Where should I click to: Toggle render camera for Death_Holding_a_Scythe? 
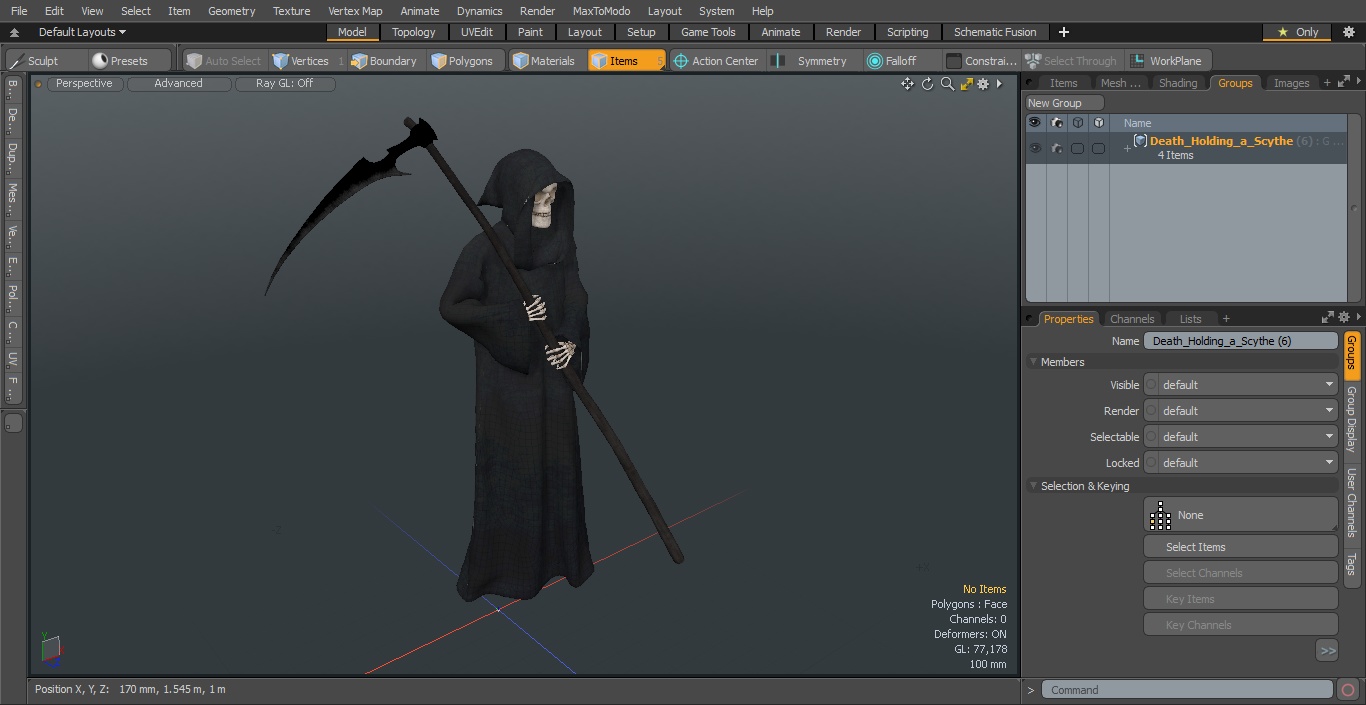tap(1057, 148)
